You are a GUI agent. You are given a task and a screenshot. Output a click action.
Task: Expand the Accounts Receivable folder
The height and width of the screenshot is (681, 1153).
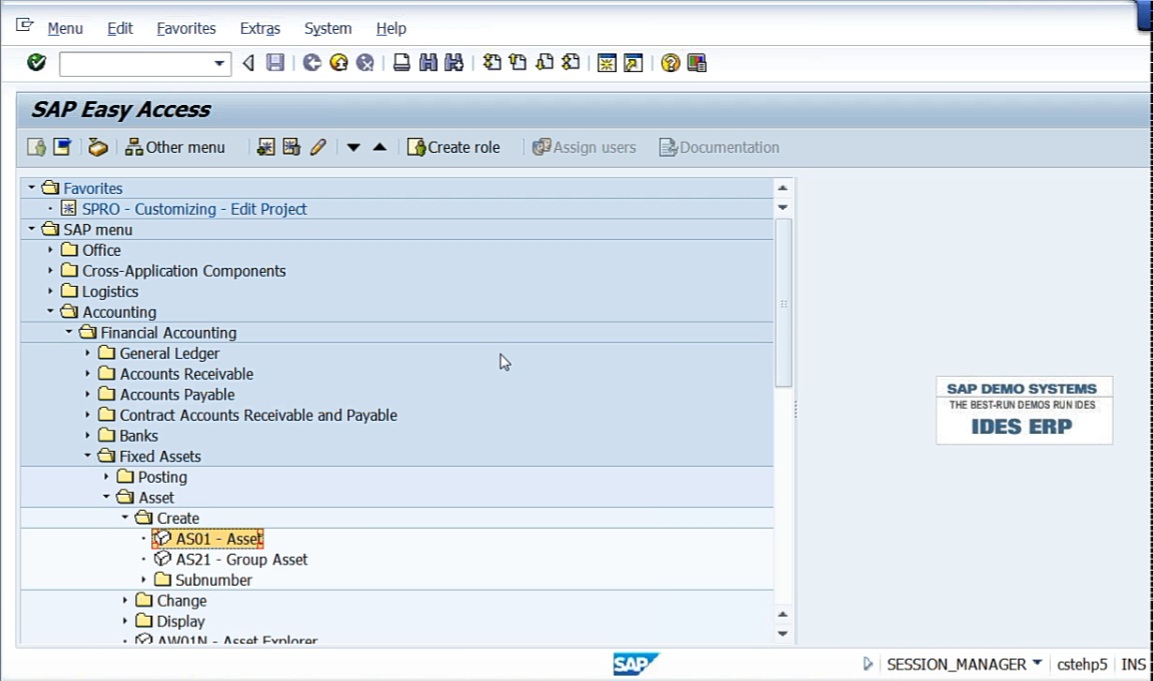pyautogui.click(x=88, y=374)
